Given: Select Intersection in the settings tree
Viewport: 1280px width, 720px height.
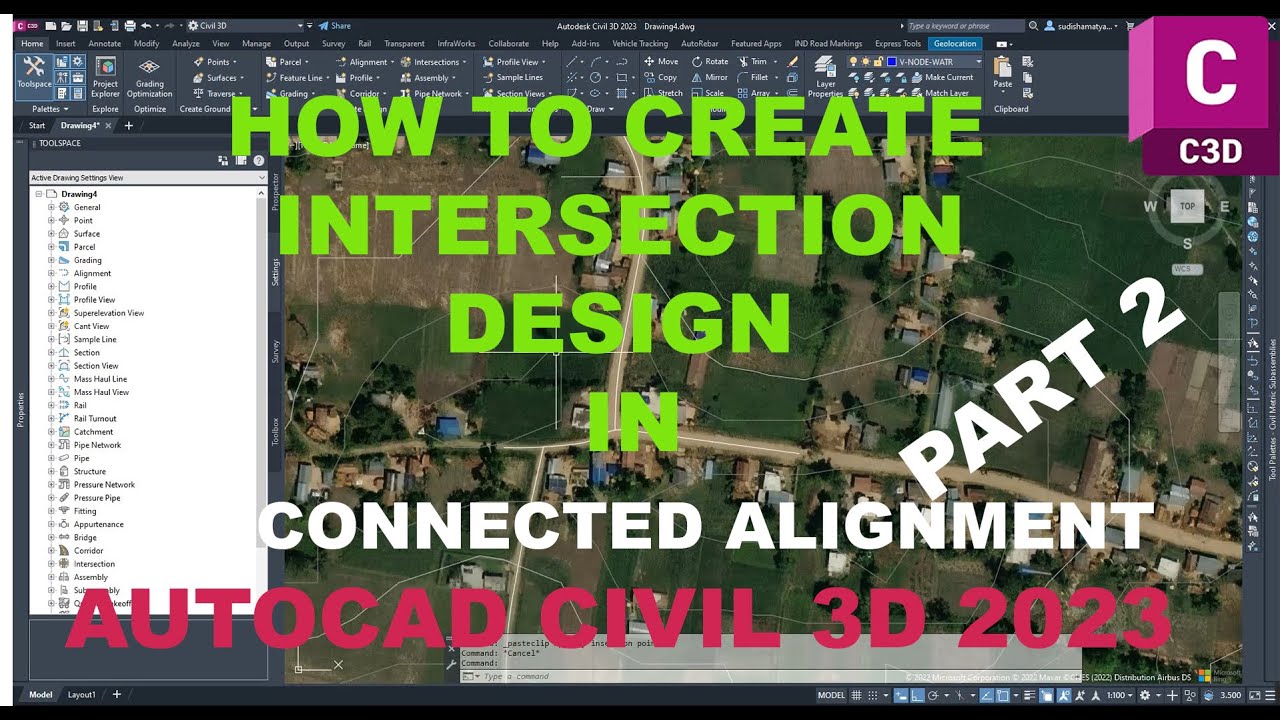Looking at the screenshot, I should point(94,564).
